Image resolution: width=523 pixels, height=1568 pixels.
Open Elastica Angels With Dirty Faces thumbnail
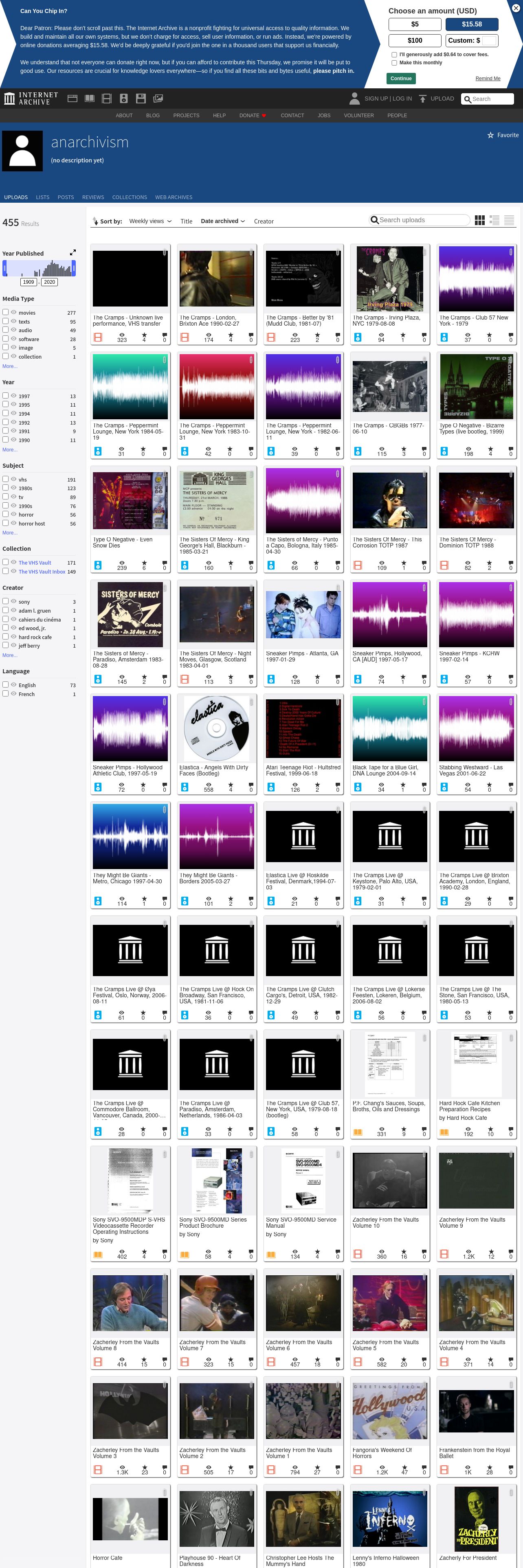217,729
